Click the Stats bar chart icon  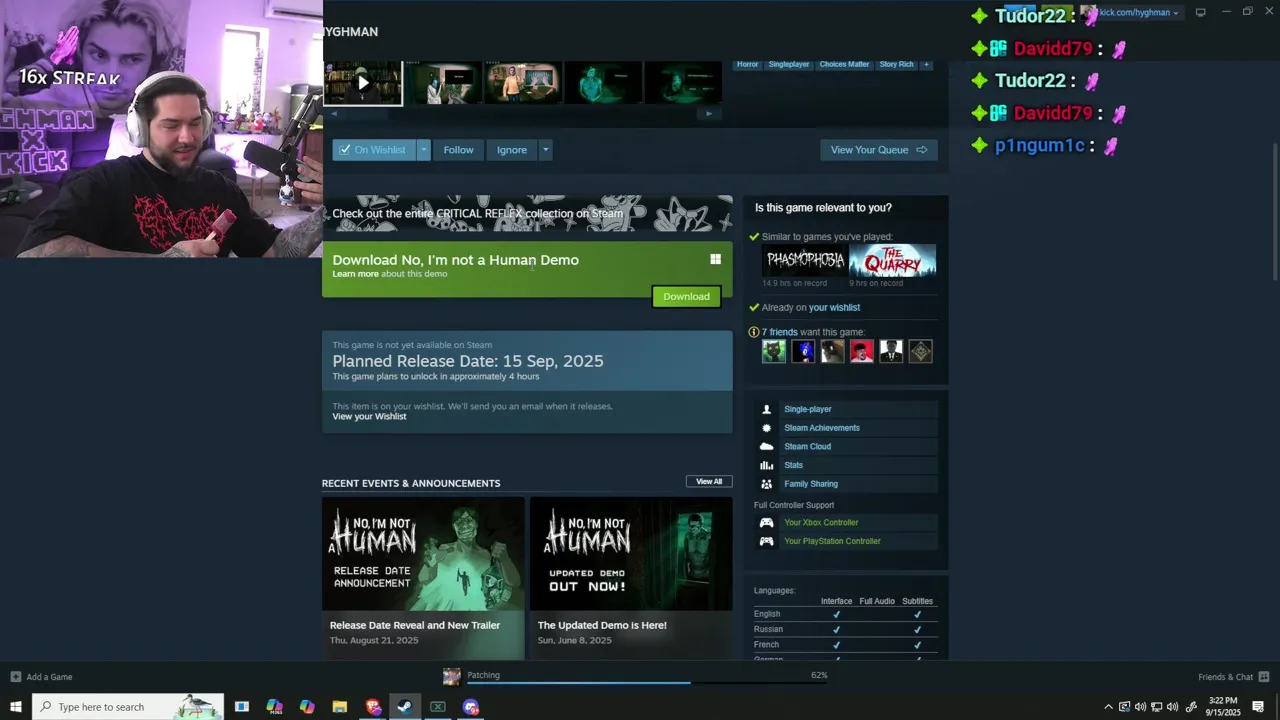point(766,465)
